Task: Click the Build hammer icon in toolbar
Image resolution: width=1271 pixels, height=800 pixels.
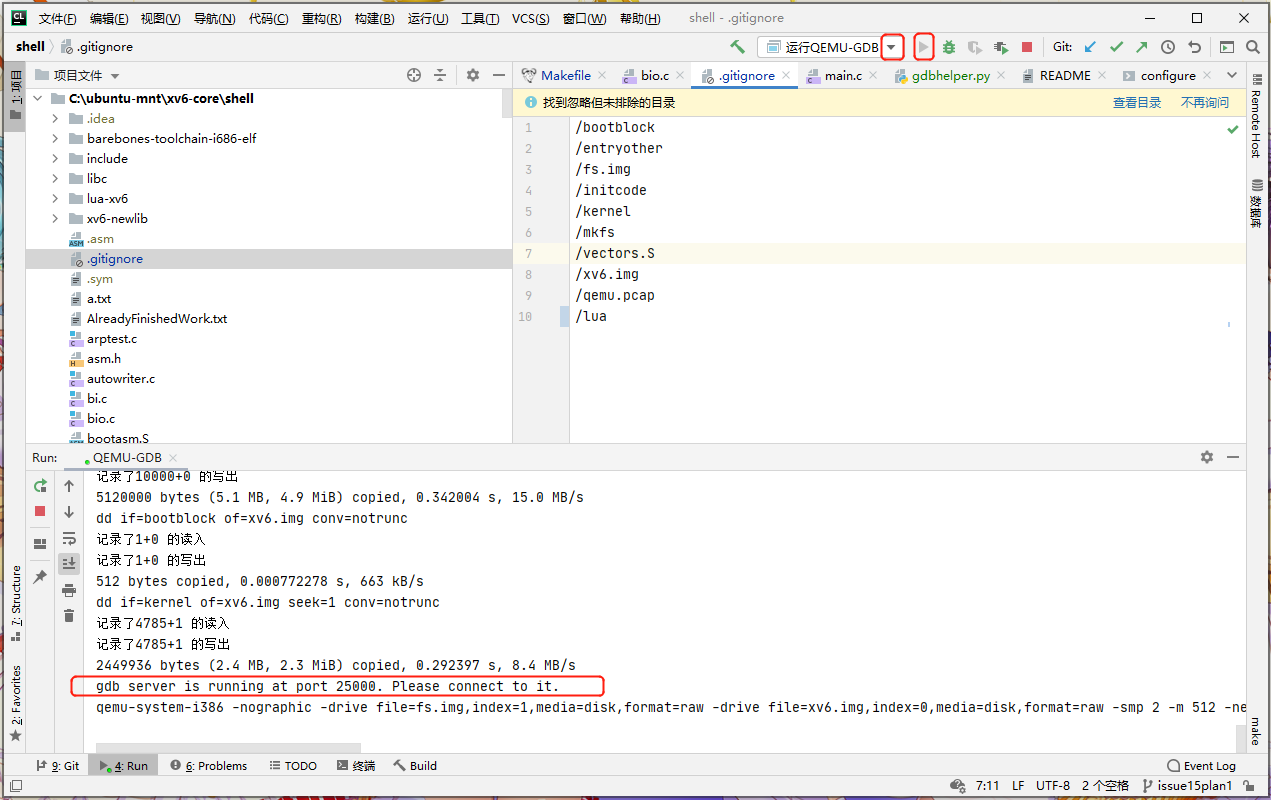Action: [738, 47]
